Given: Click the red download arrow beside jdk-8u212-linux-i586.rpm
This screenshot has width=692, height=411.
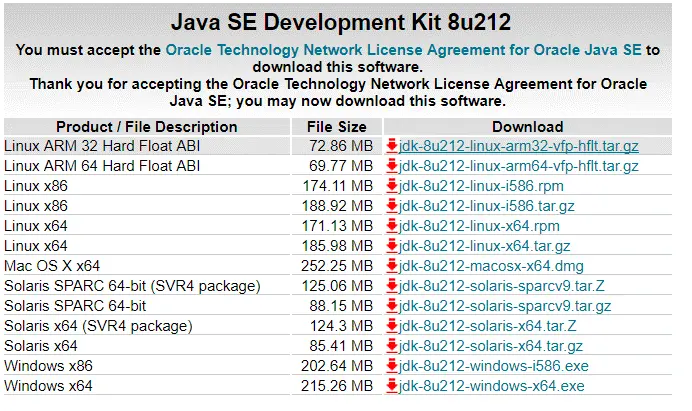Looking at the screenshot, I should pos(391,186).
